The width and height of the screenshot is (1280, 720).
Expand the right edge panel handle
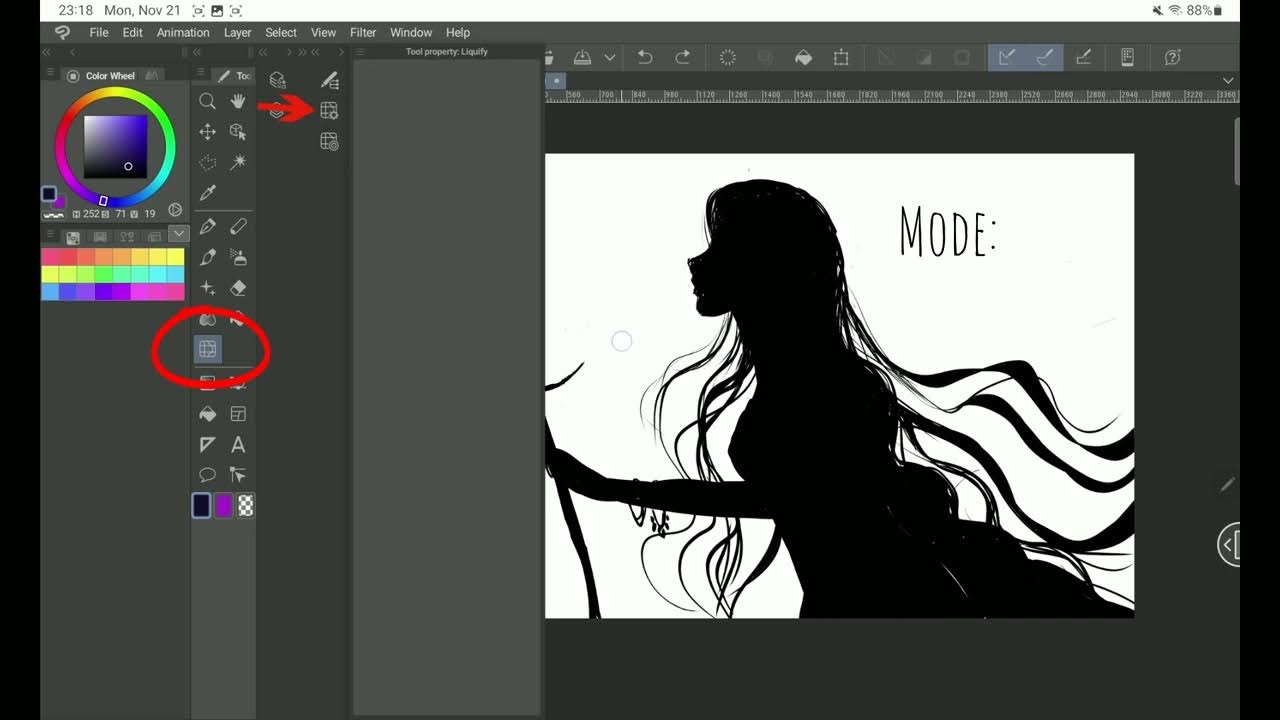coord(1230,545)
